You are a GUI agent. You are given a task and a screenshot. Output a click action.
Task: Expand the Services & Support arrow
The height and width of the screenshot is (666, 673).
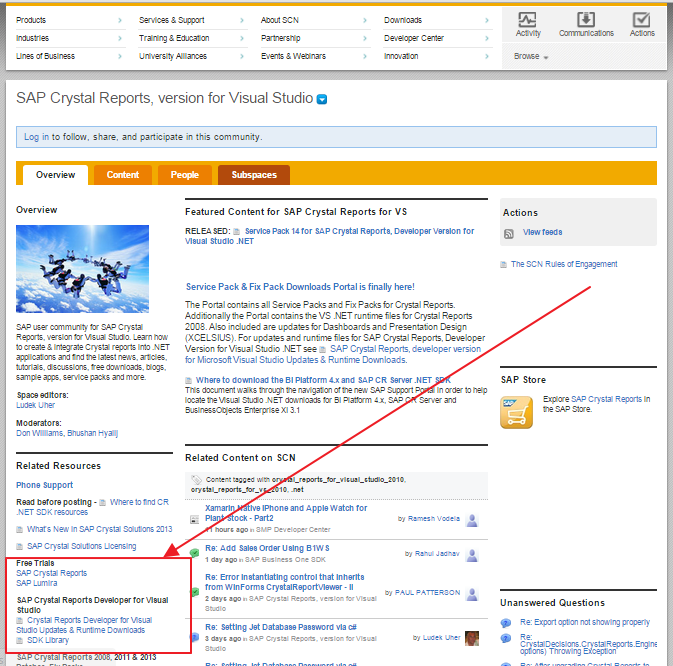point(242,20)
